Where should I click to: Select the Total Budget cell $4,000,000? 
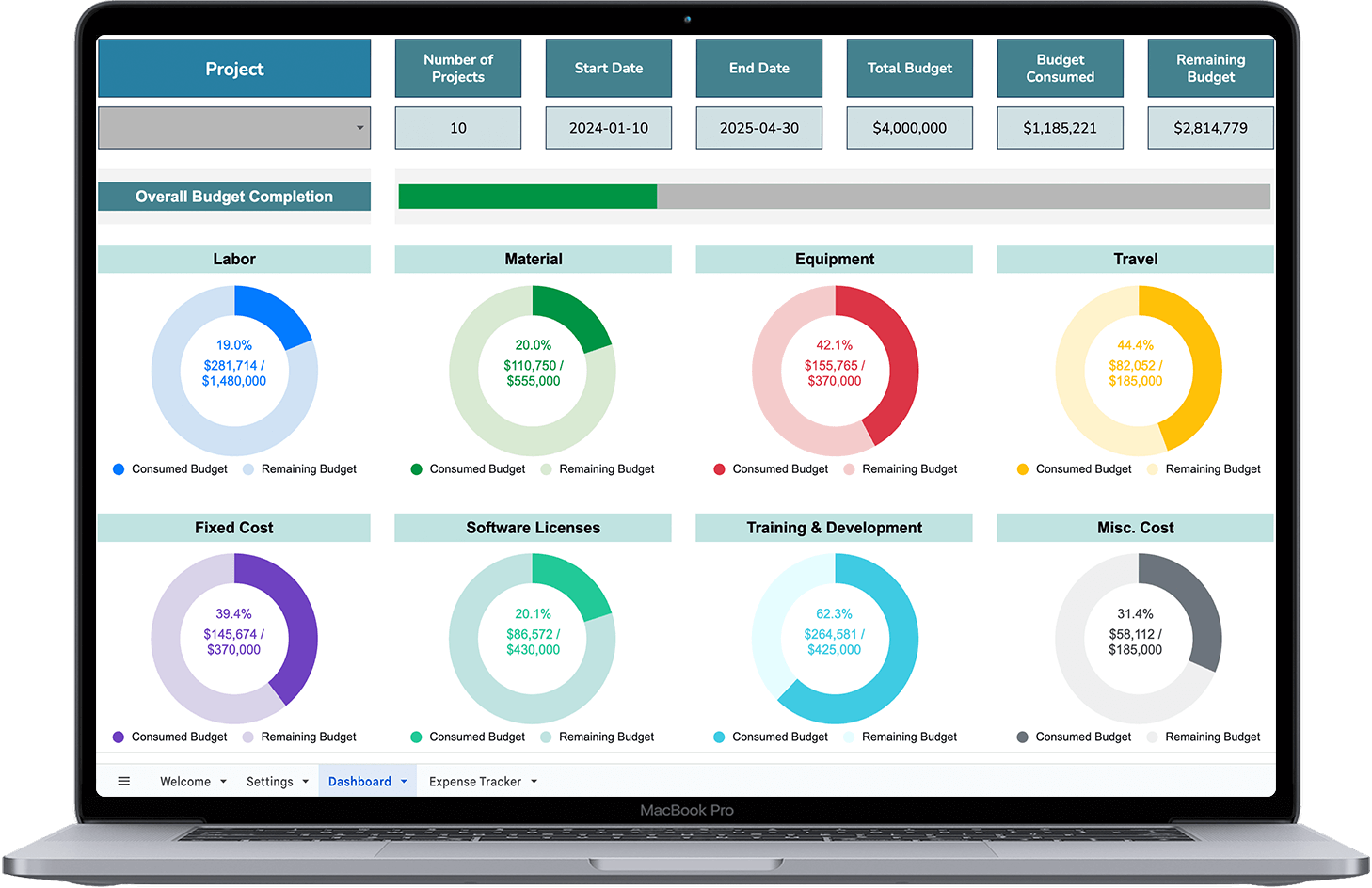pos(910,128)
